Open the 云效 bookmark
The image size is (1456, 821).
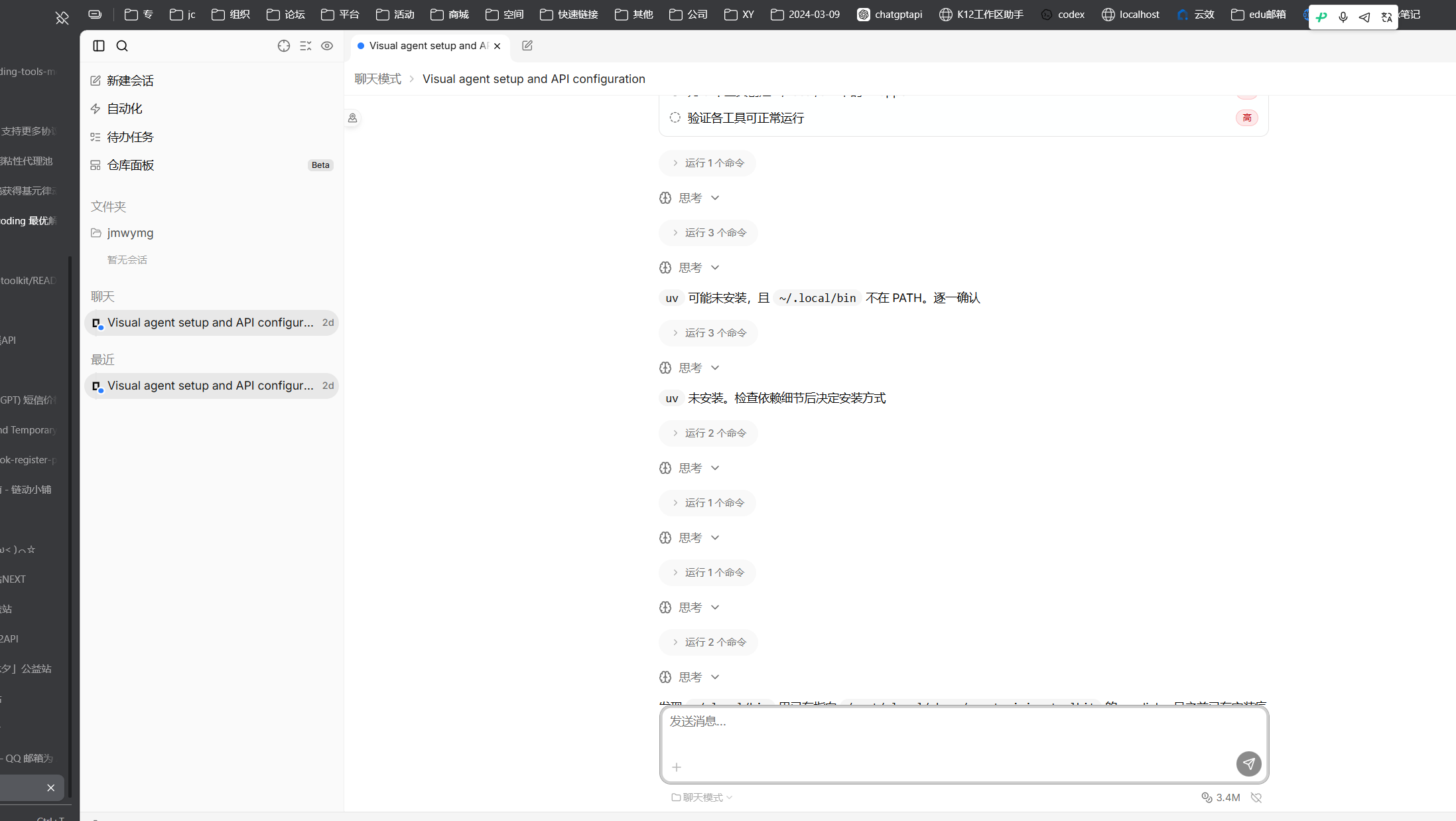(1195, 15)
